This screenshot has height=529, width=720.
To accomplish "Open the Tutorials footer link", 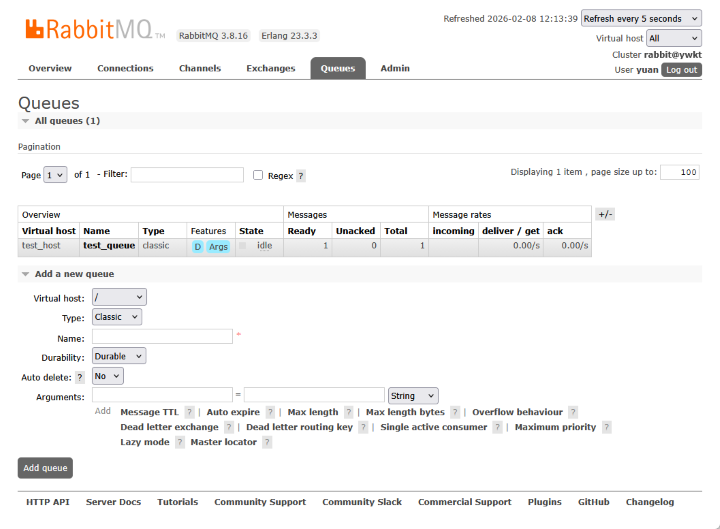I will [178, 502].
